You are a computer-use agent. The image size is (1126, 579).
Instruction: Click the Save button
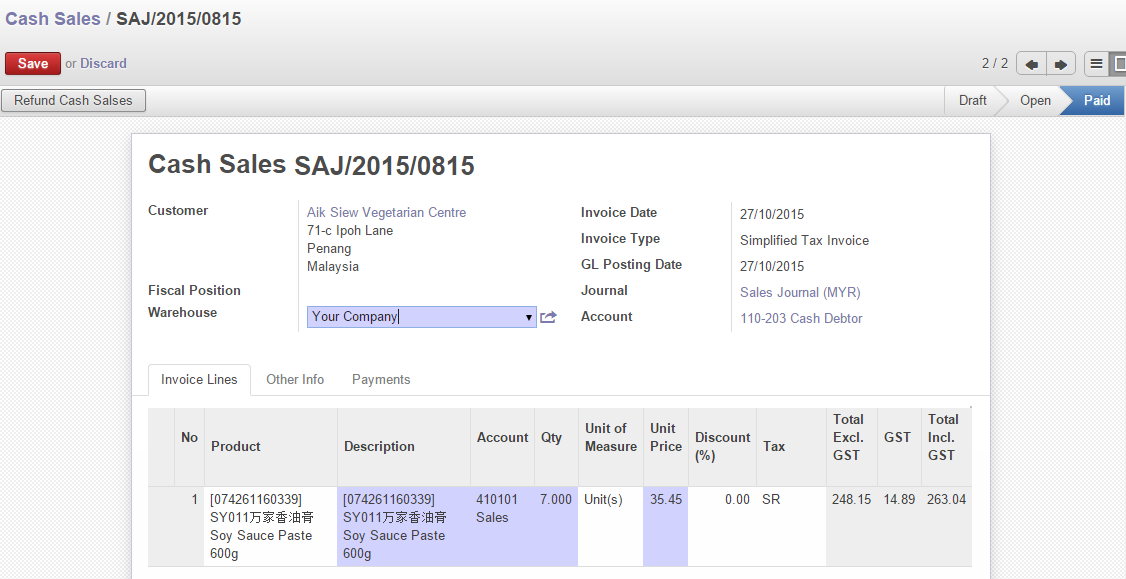[x=33, y=63]
